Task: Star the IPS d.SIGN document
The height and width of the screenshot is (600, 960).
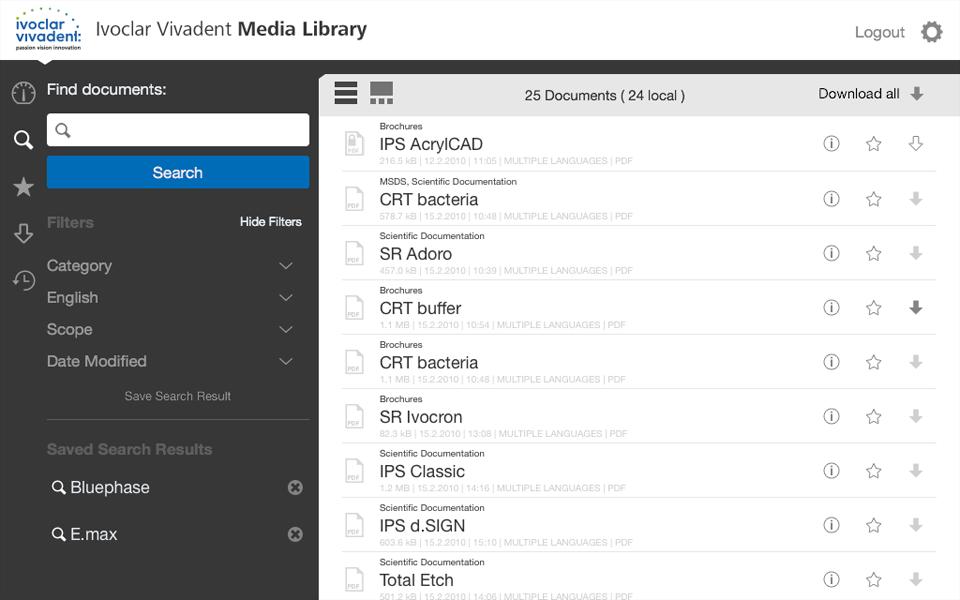Action: click(874, 525)
